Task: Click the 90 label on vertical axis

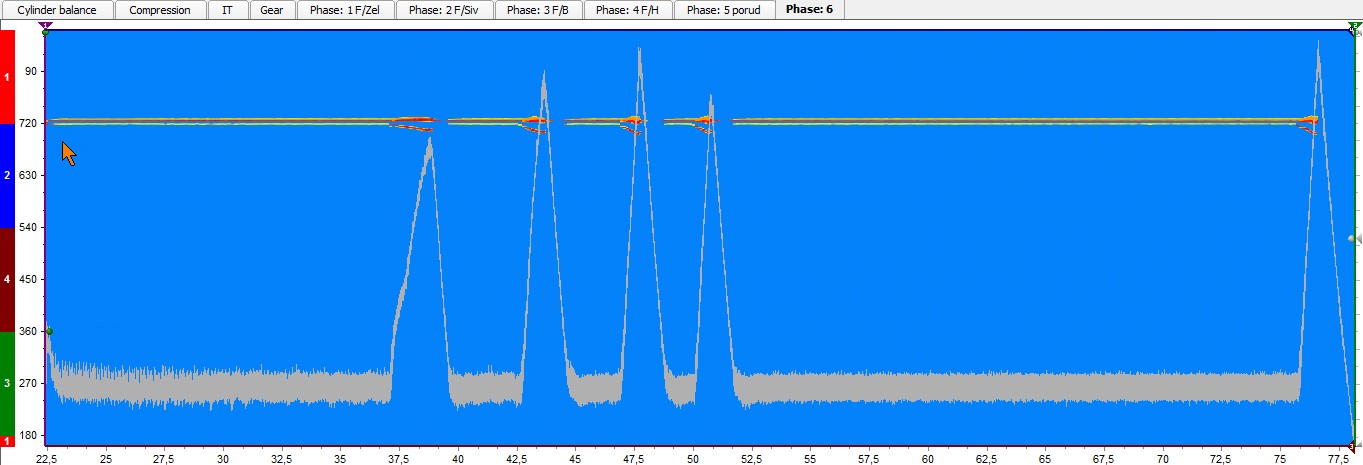Action: 31,71
